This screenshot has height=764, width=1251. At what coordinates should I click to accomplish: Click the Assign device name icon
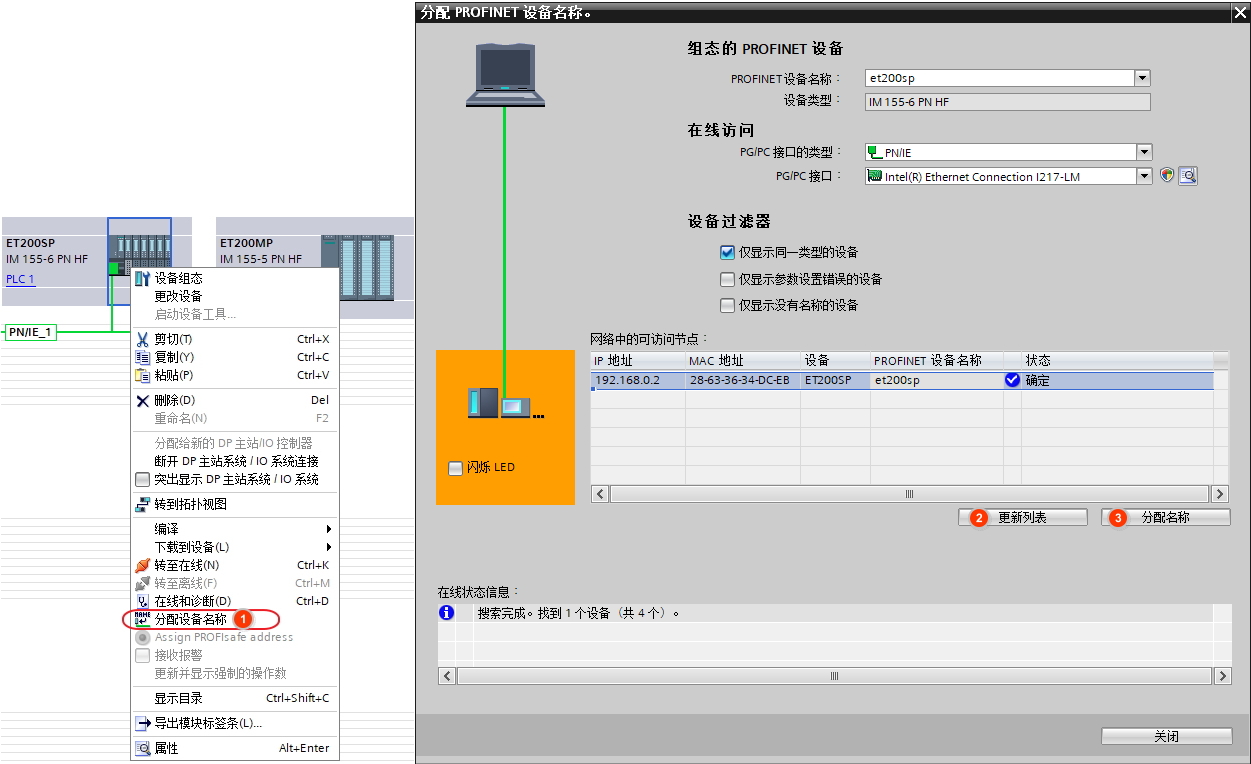[x=143, y=619]
